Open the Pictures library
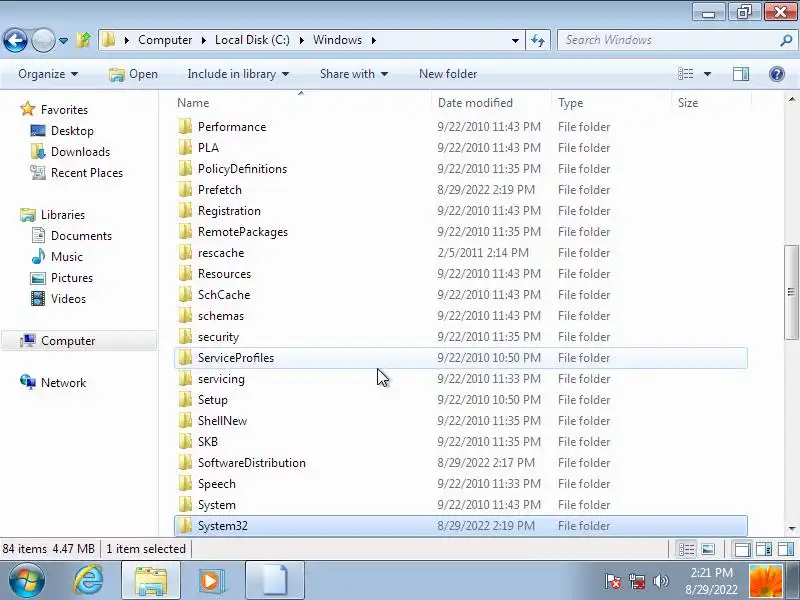 62,278
